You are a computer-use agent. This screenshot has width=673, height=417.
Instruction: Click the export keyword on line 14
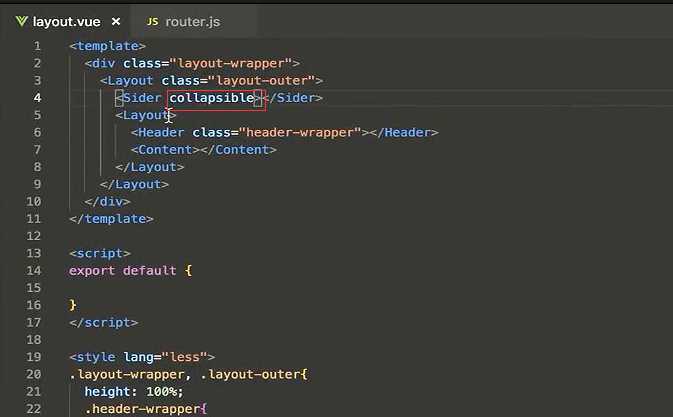point(92,271)
